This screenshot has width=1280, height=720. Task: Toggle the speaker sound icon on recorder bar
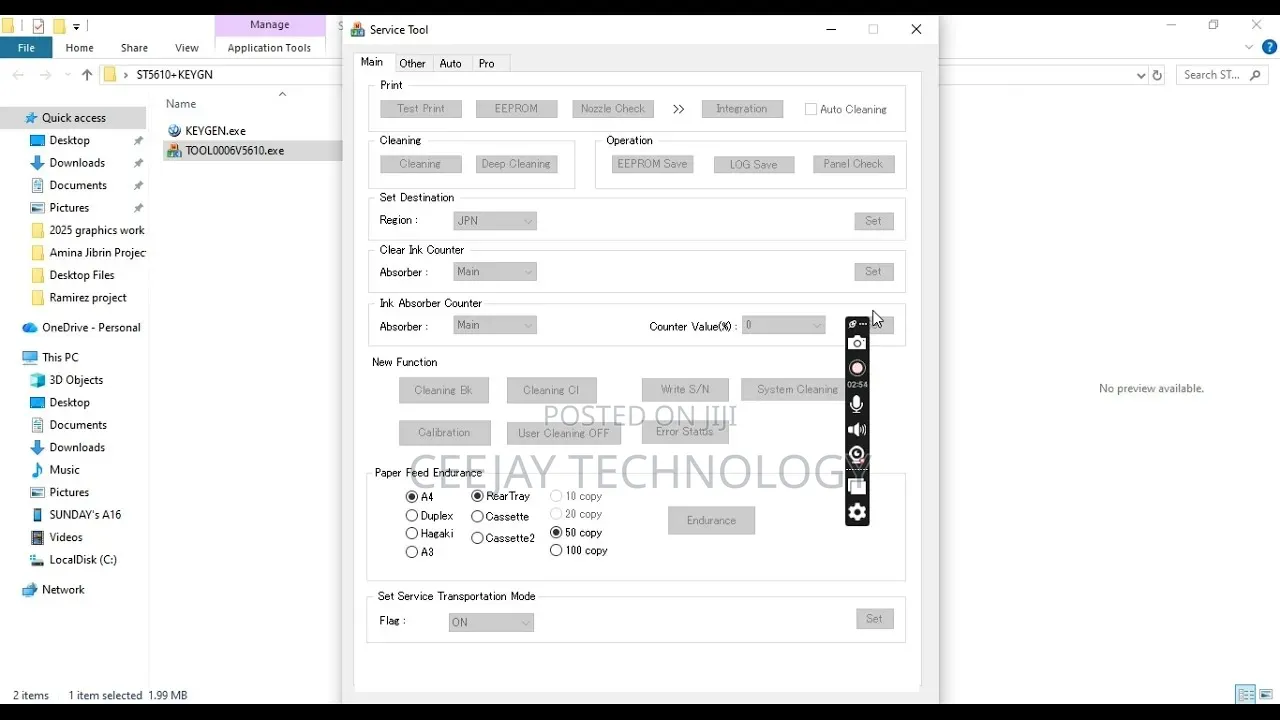pyautogui.click(x=857, y=430)
